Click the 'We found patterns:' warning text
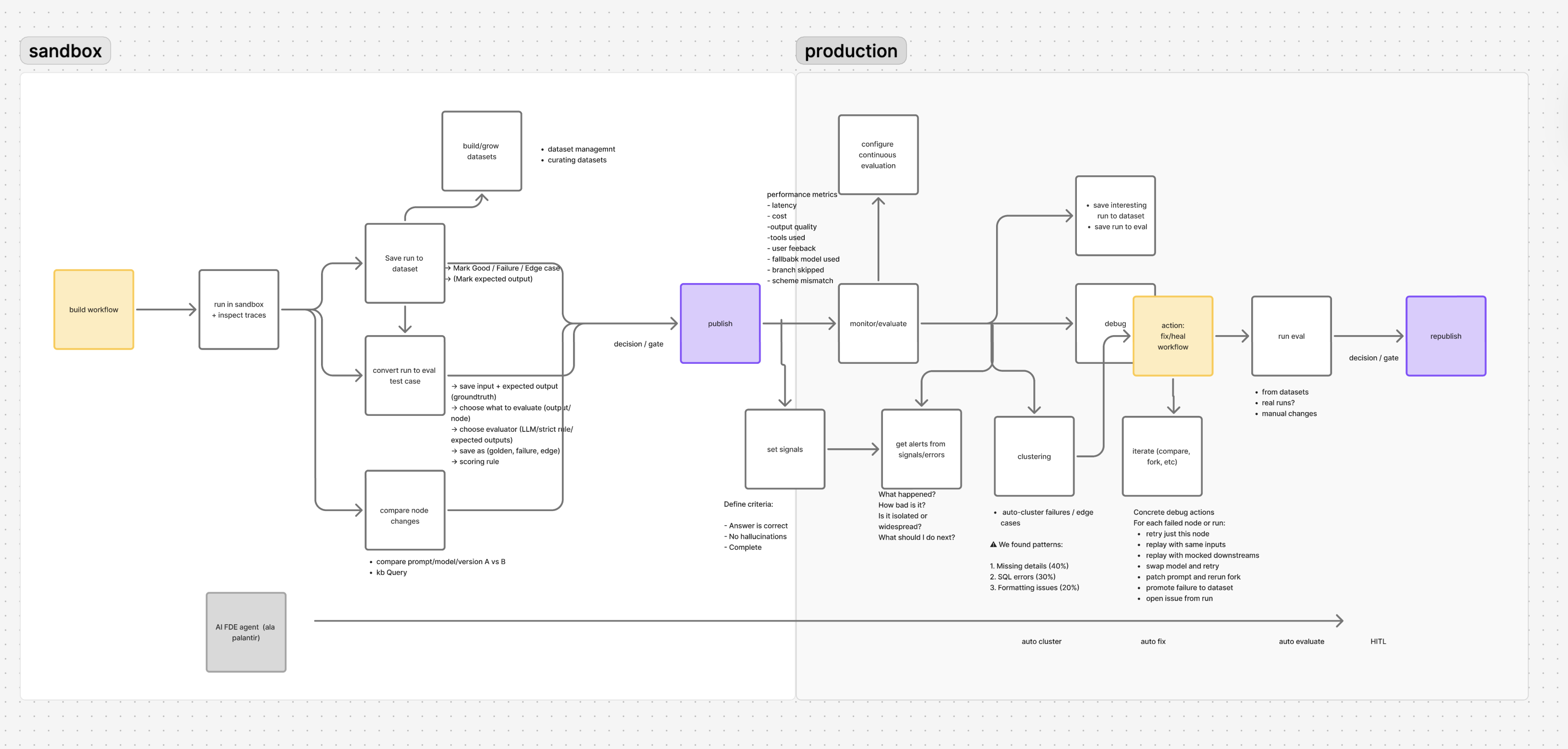This screenshot has height=749, width=1568. (1026, 544)
